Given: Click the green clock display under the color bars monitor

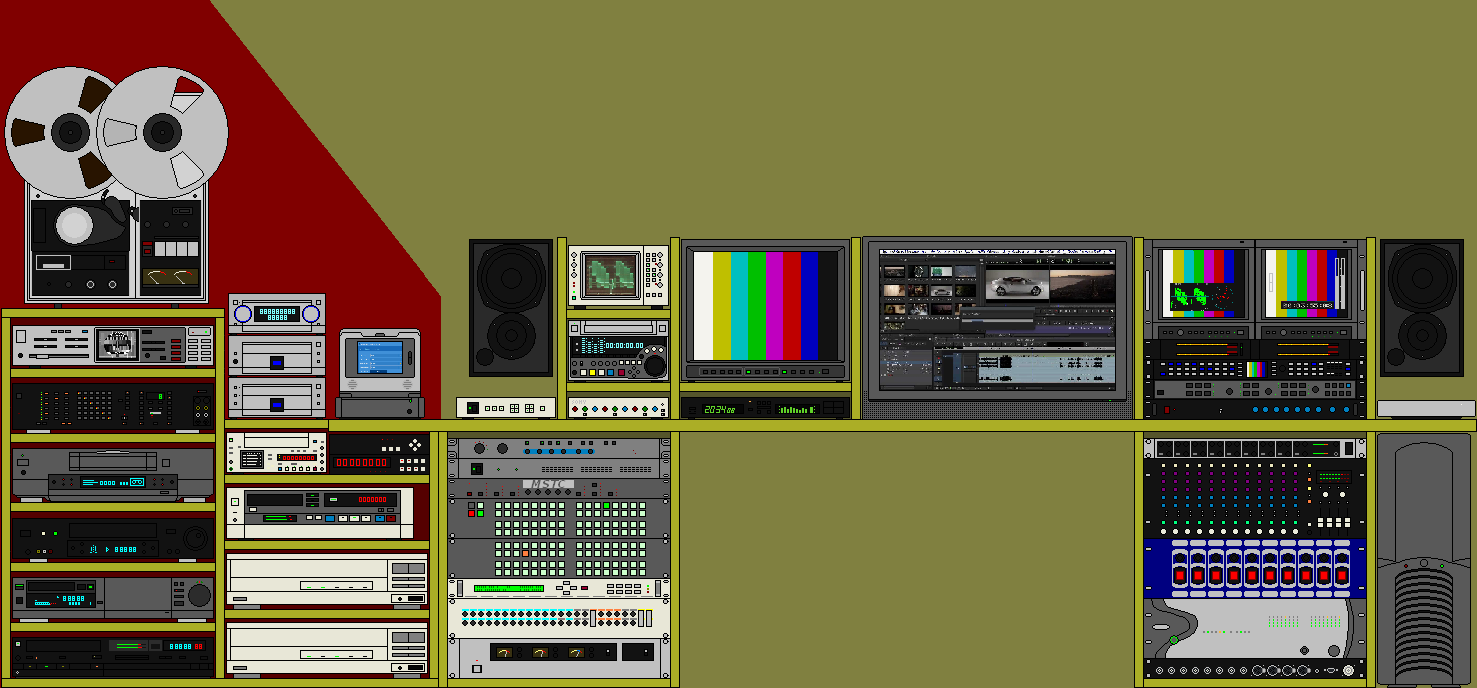Looking at the screenshot, I should point(720,409).
